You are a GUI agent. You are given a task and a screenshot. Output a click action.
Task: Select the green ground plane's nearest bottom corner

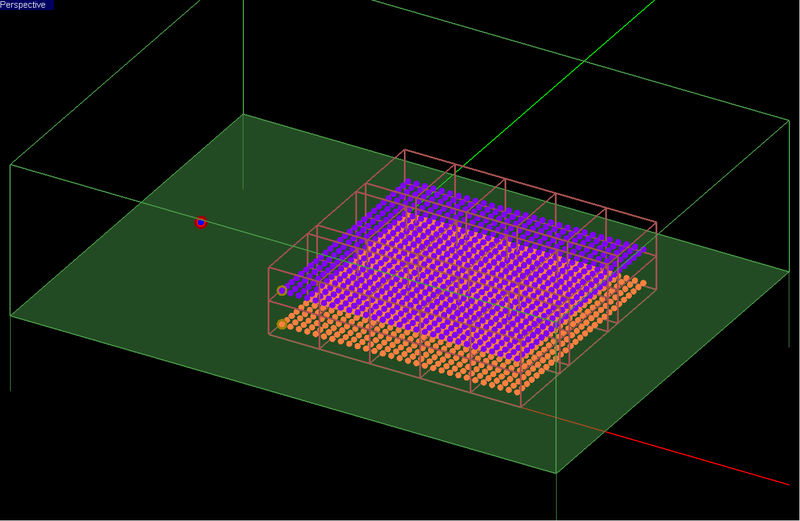tap(556, 473)
